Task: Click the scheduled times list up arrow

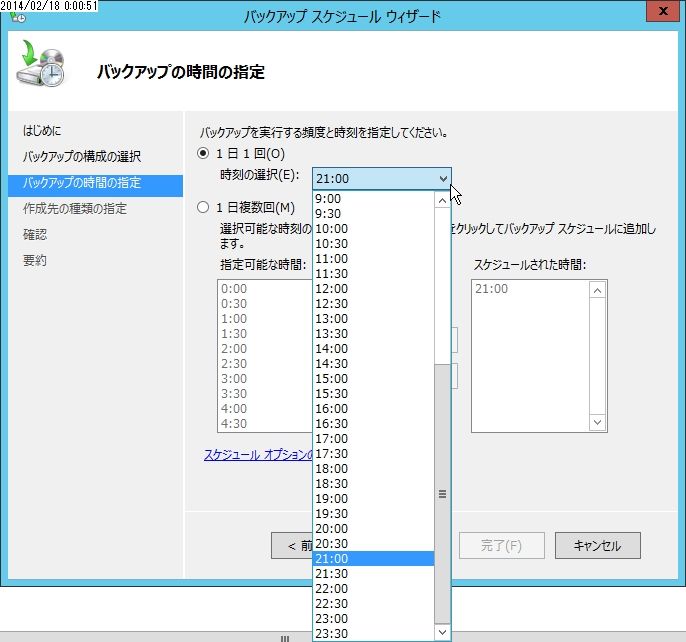Action: click(x=597, y=290)
